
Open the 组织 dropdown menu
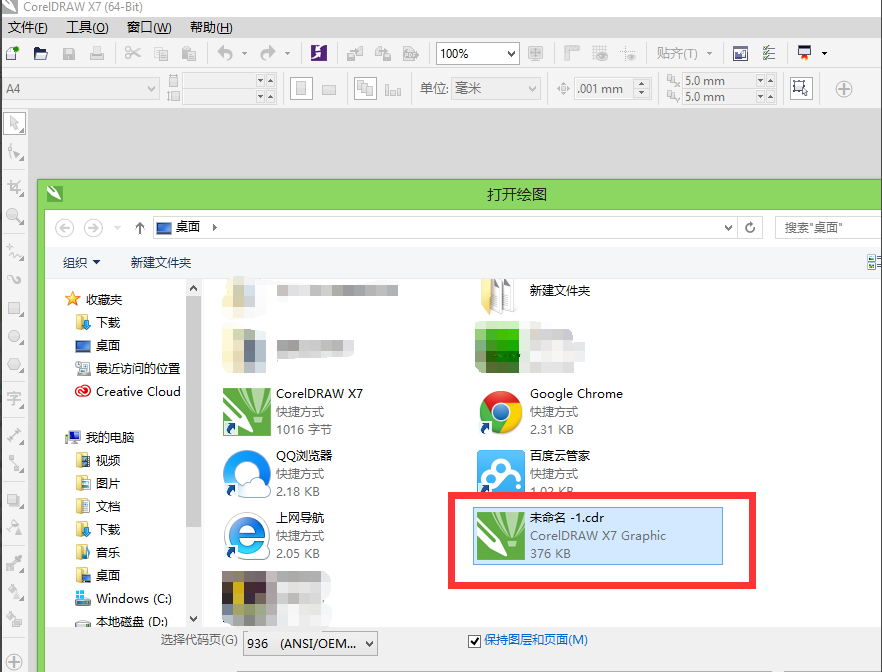click(82, 262)
